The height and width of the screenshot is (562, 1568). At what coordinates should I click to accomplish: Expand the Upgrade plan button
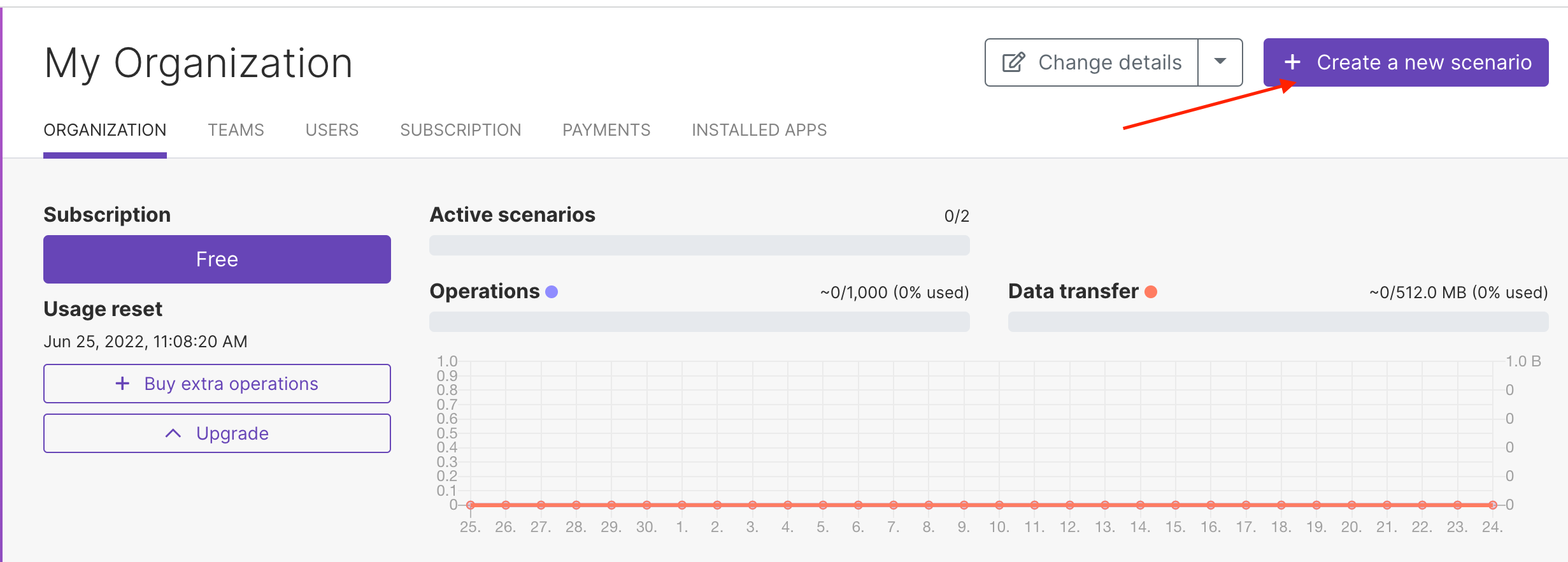217,433
